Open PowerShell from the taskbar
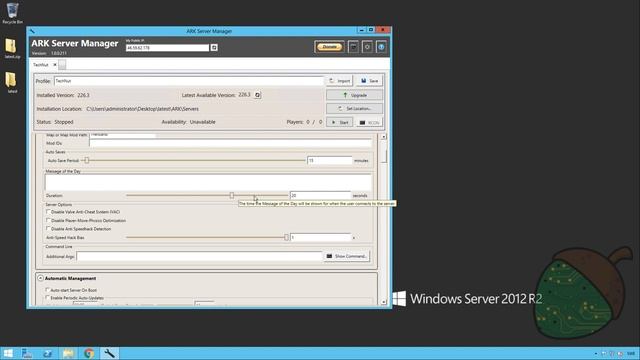 pyautogui.click(x=47, y=353)
